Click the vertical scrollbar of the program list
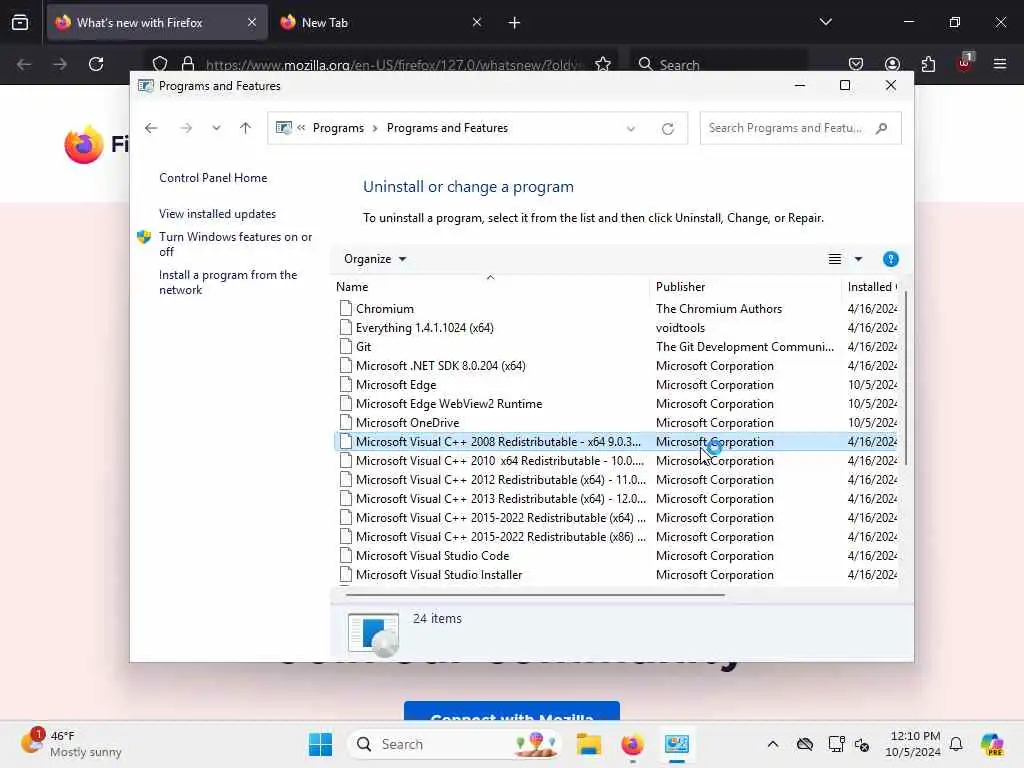This screenshot has width=1024, height=768. click(906, 379)
